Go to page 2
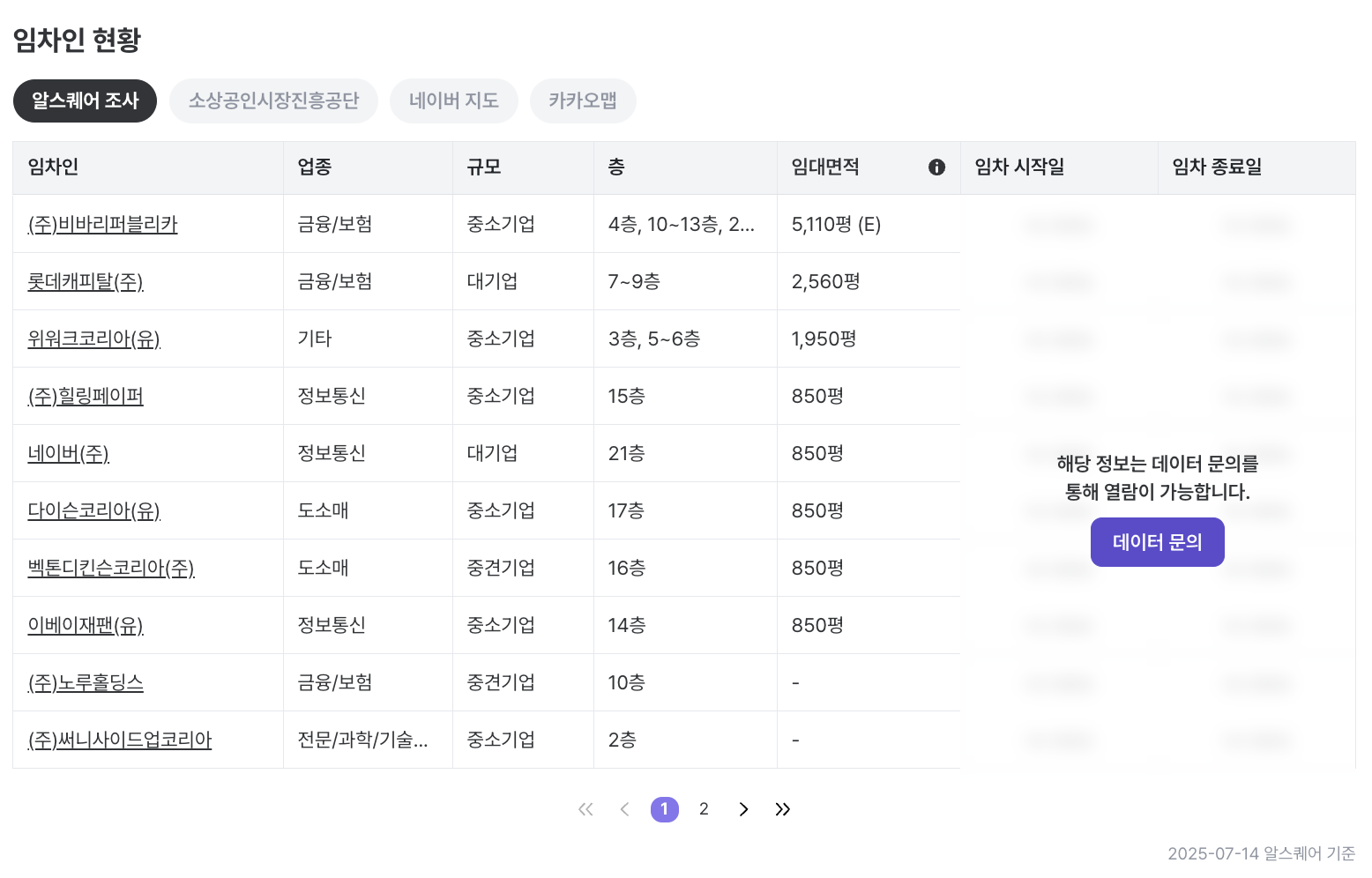 tap(704, 809)
